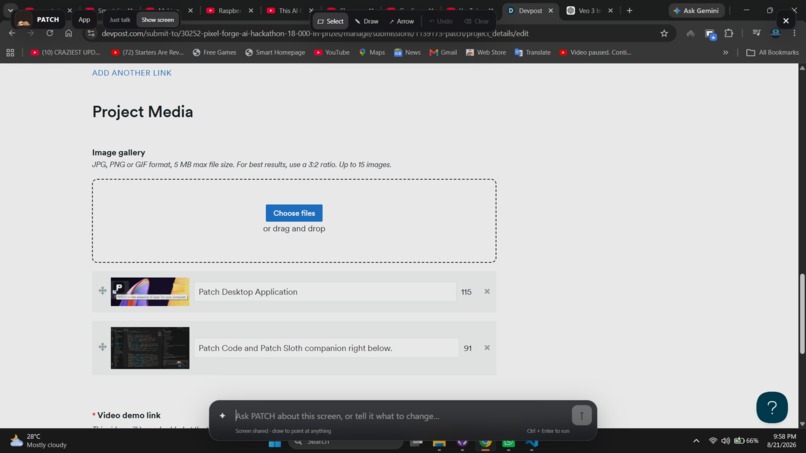The height and width of the screenshot is (453, 806).
Task: Click the Ask PATCH prompt field
Action: (400, 416)
